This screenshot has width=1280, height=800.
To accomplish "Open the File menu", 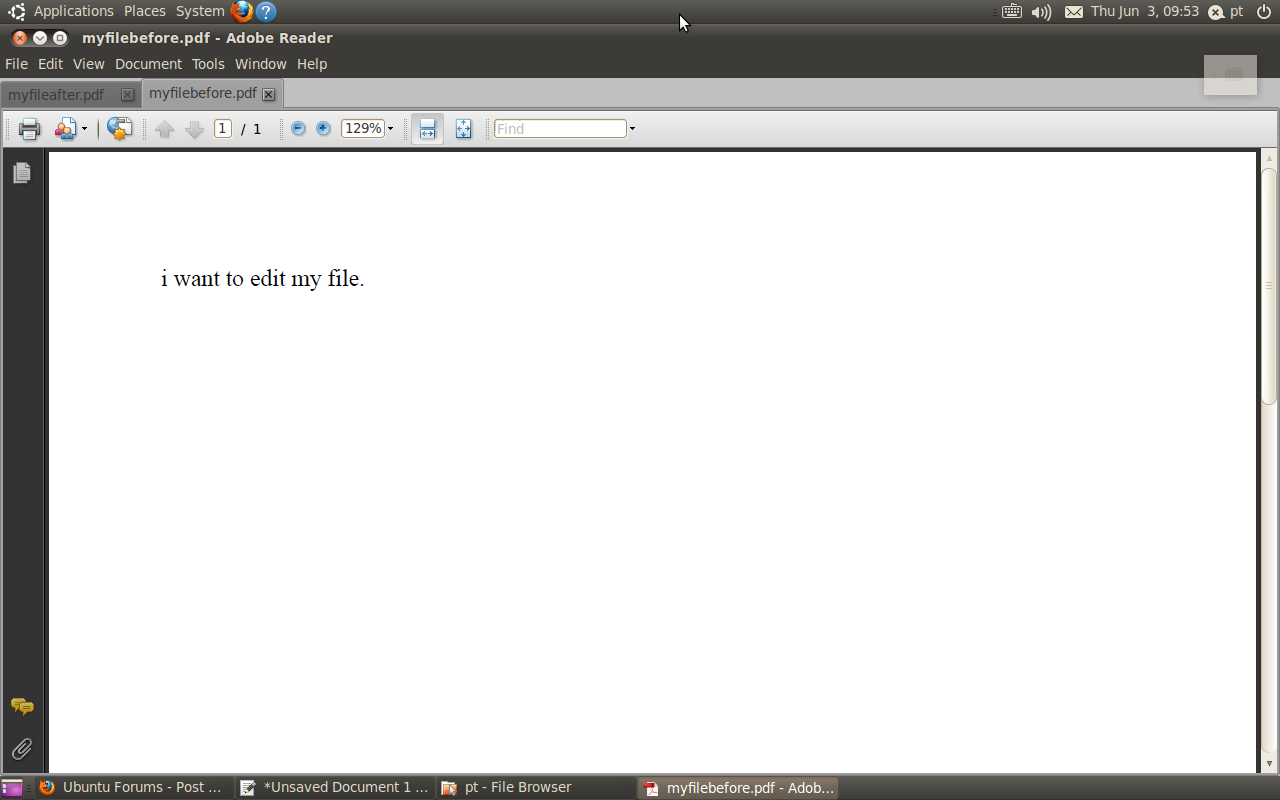I will tap(16, 64).
